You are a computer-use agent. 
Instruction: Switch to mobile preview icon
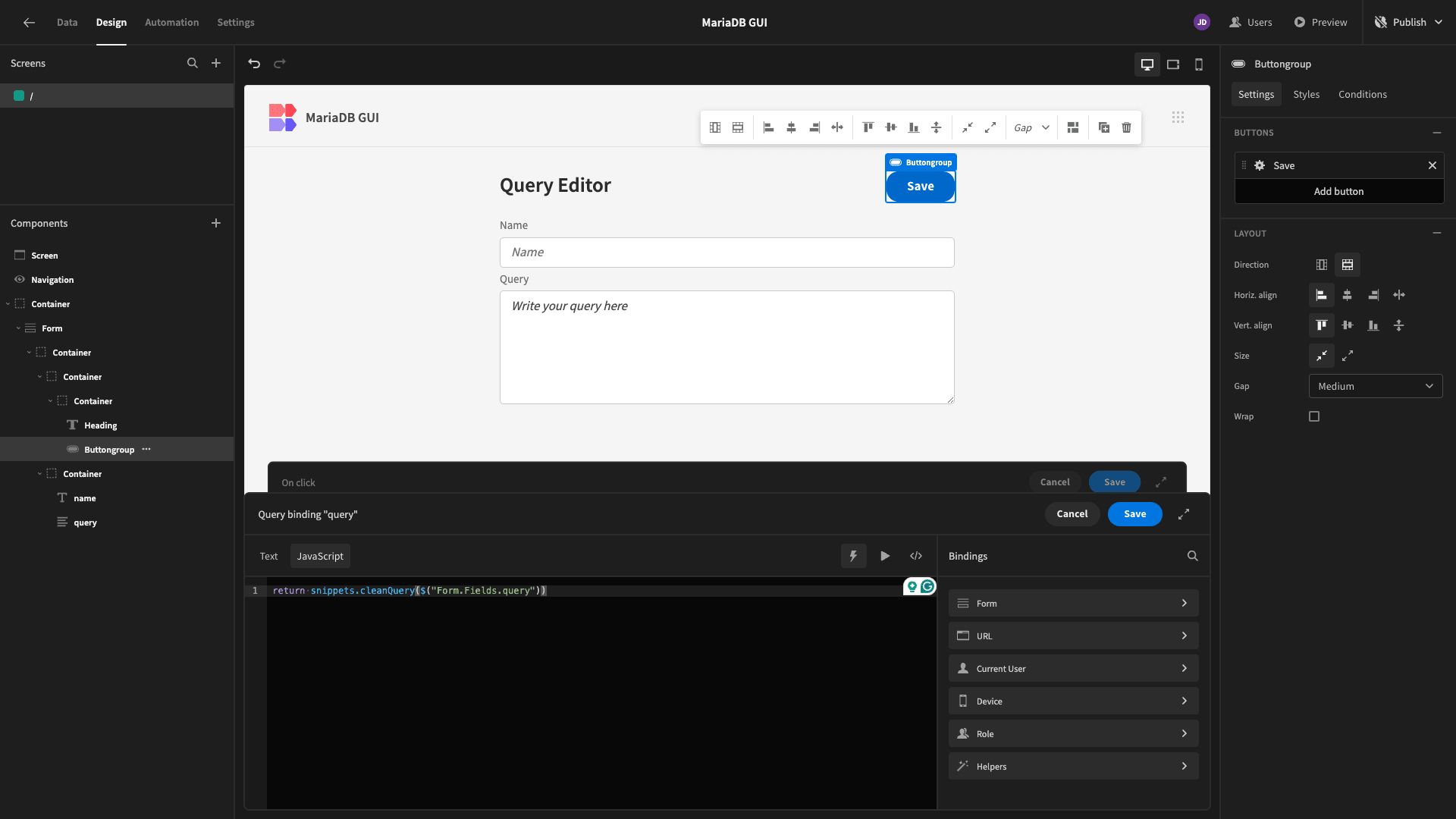1199,64
